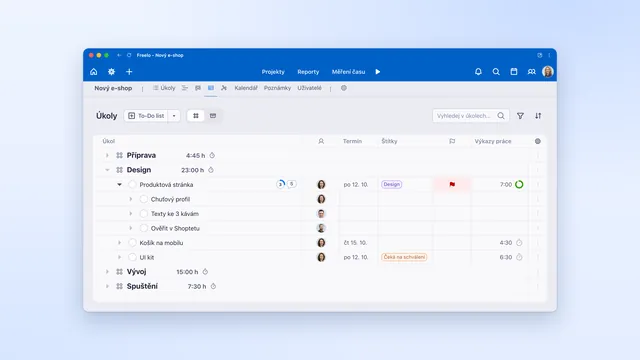640x360 pixels.
Task: Select the active table view icon tab
Action: [211, 88]
